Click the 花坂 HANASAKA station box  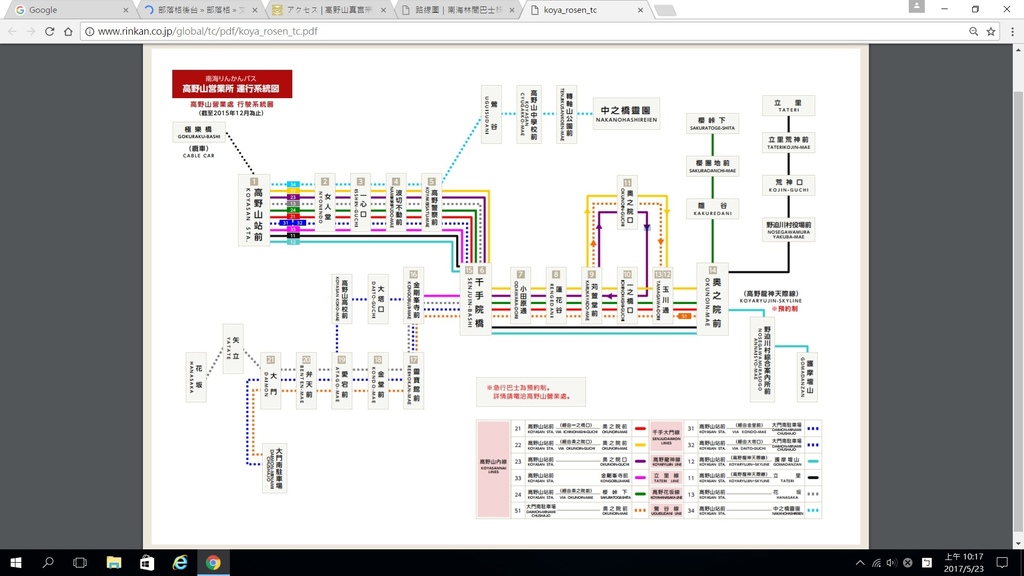click(x=196, y=377)
